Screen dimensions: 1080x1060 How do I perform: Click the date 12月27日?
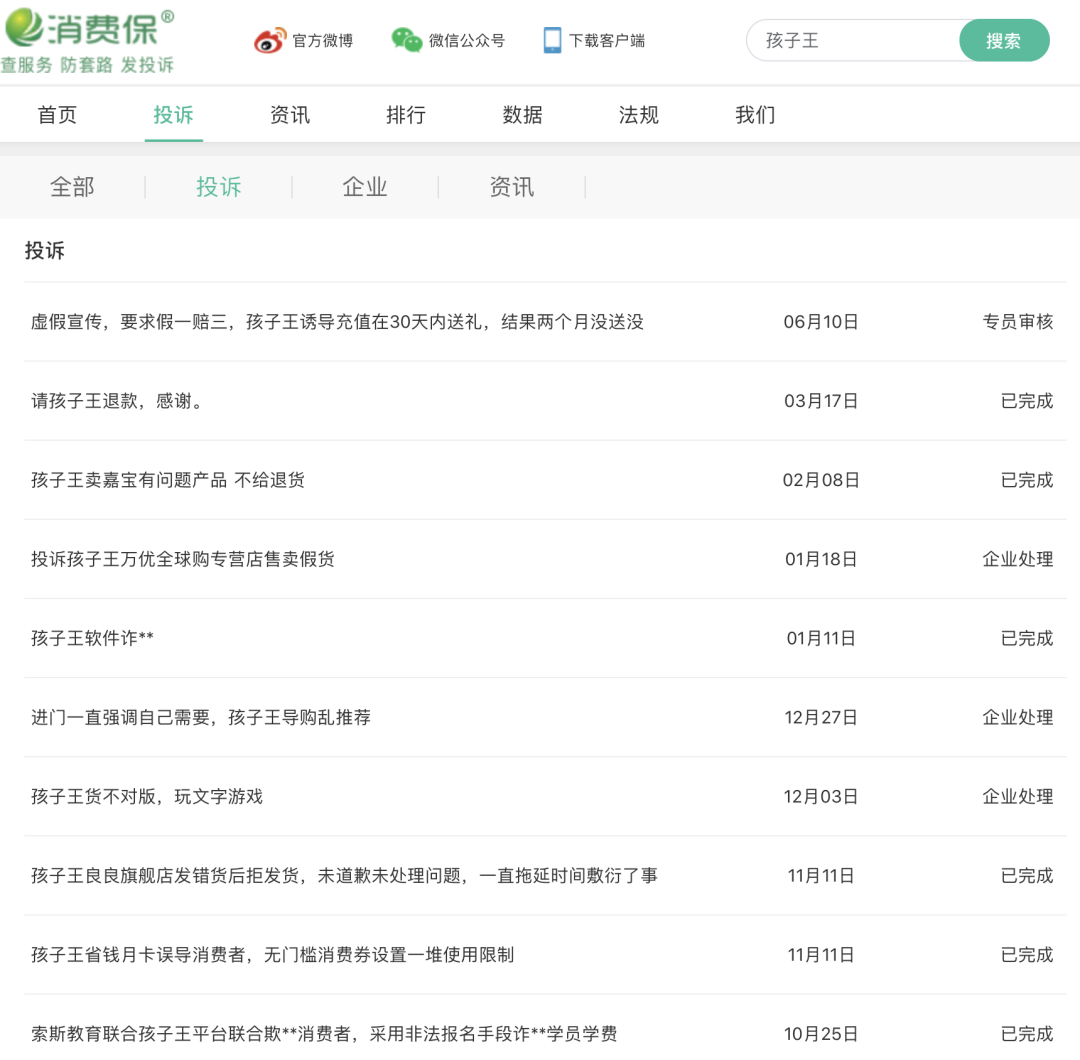coord(821,718)
